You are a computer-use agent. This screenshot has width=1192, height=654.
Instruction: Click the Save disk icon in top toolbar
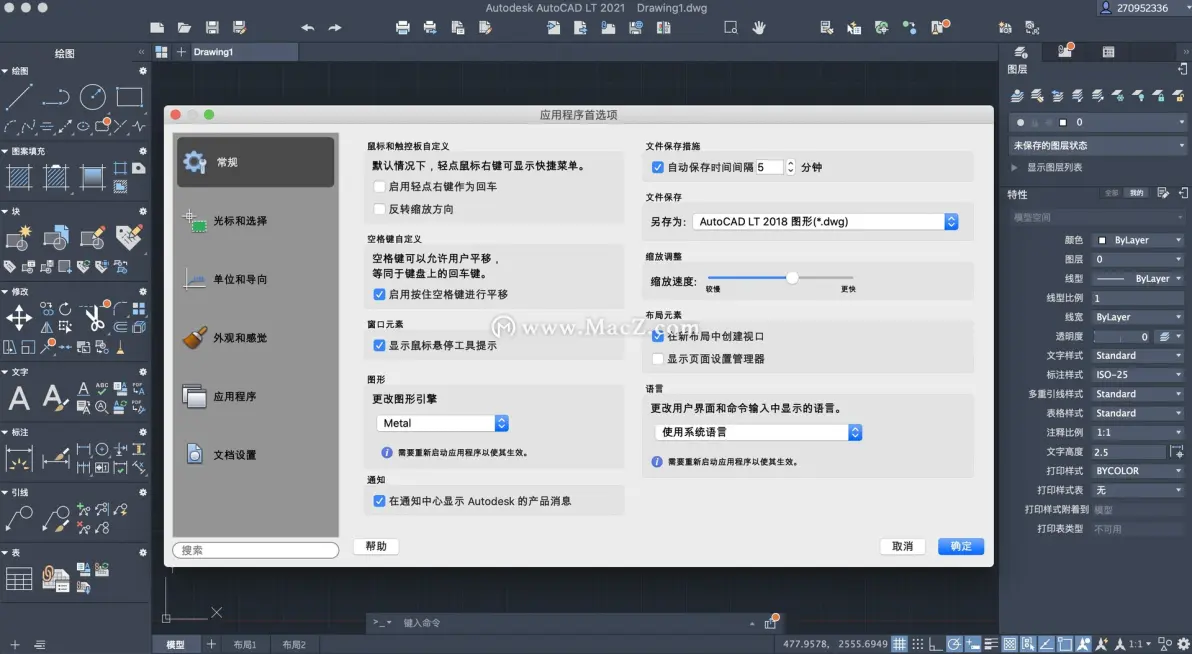212,28
